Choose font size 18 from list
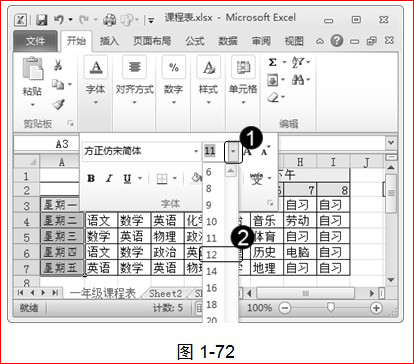The height and width of the screenshot is (364, 414). click(x=211, y=304)
